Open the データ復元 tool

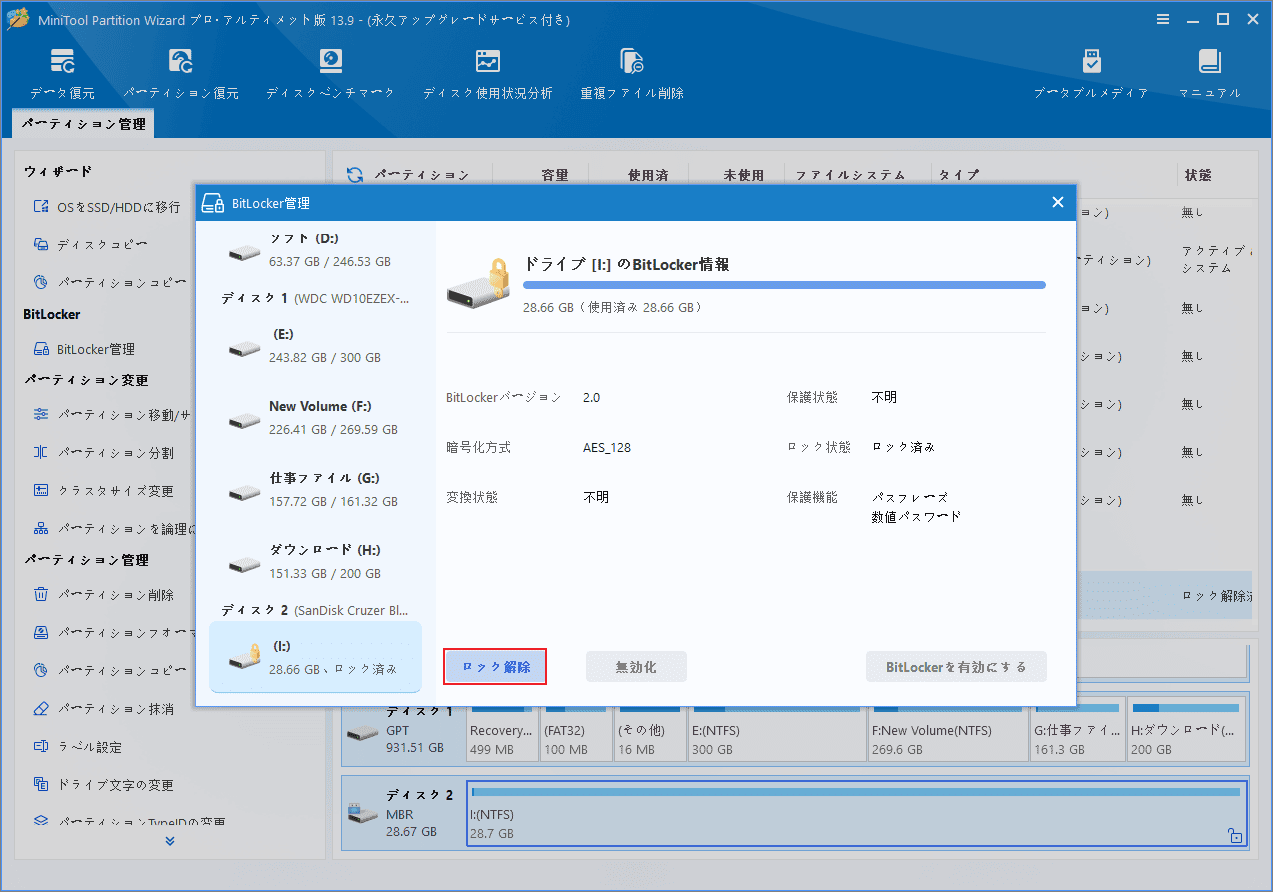coord(62,74)
